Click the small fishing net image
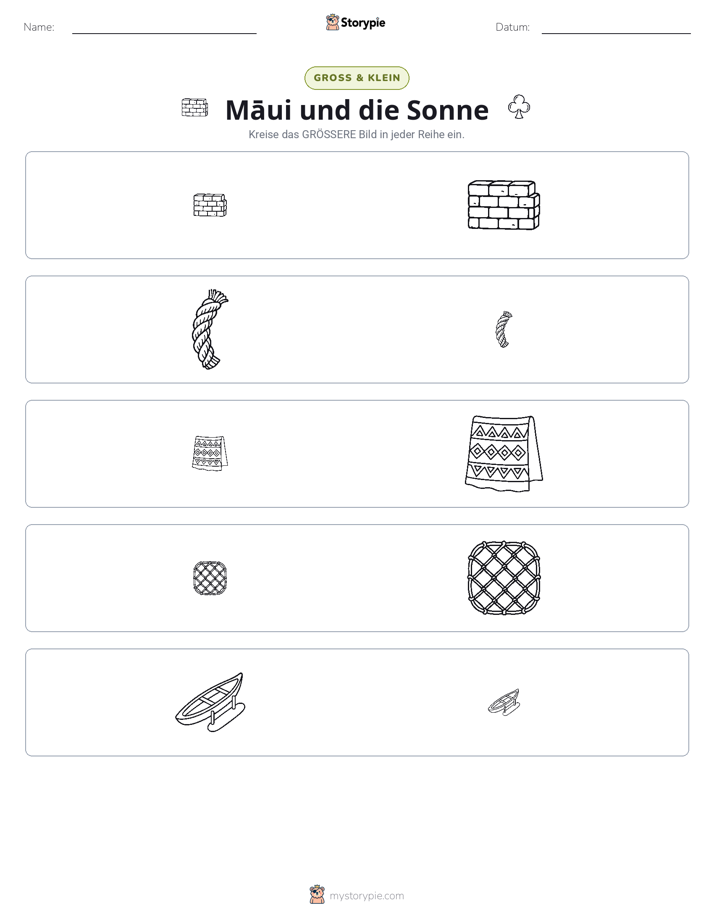 click(x=210, y=578)
